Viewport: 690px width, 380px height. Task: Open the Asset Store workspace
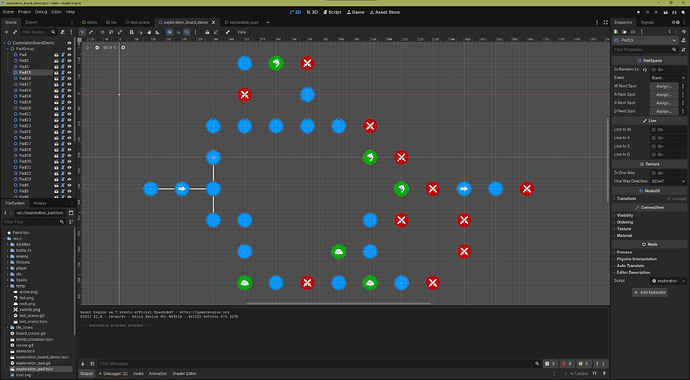(385, 12)
